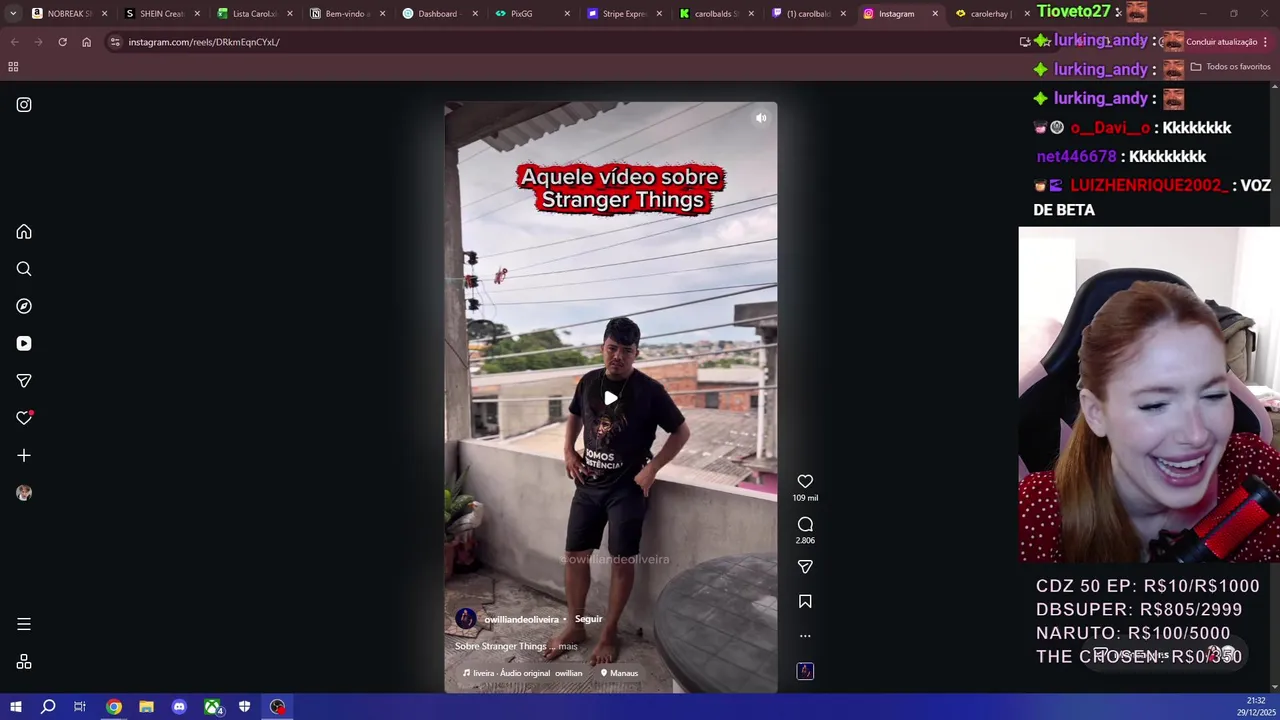
Task: Open OBS Studio from the taskbar
Action: (x=277, y=707)
